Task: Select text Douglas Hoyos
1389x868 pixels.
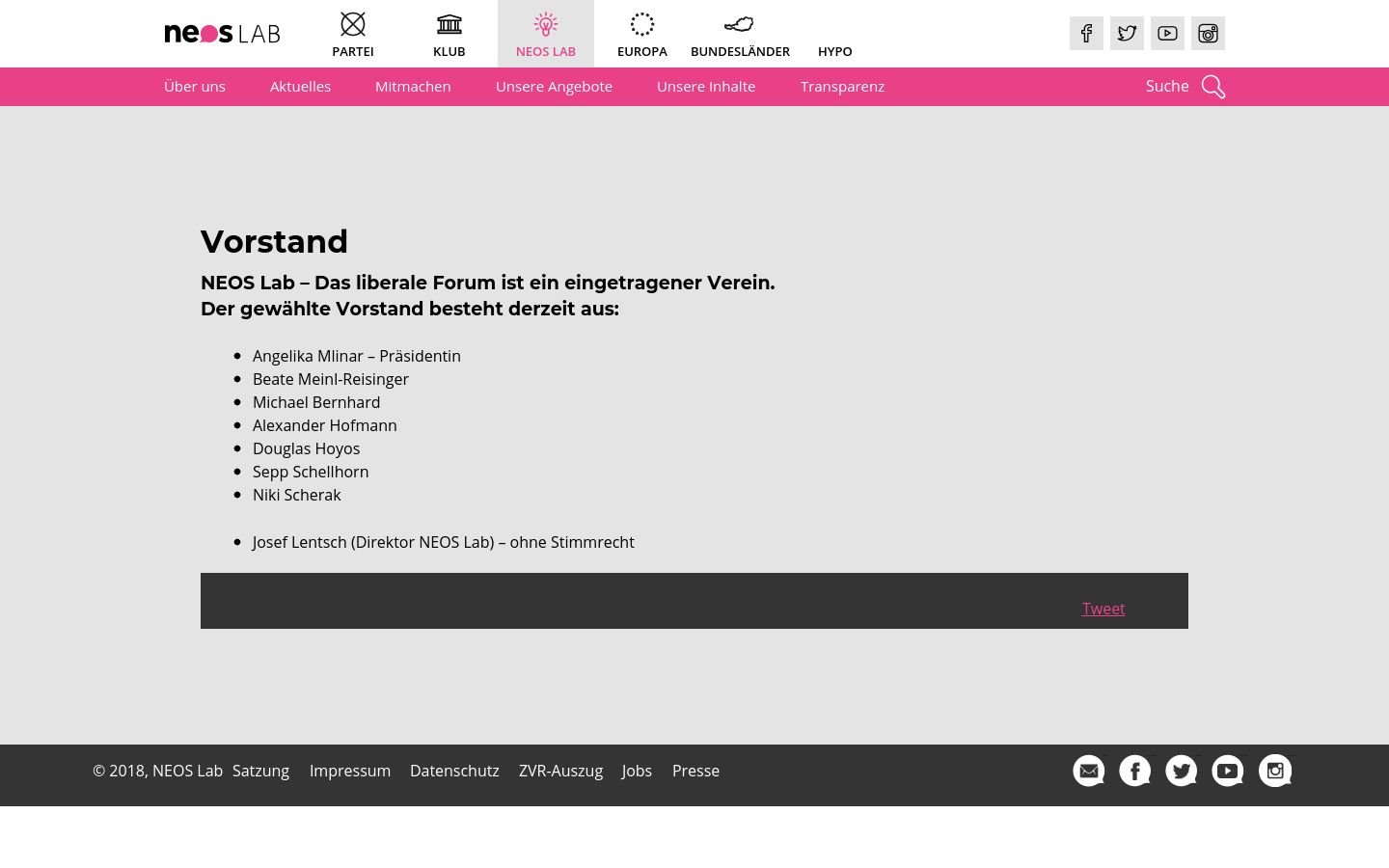Action: 307,448
